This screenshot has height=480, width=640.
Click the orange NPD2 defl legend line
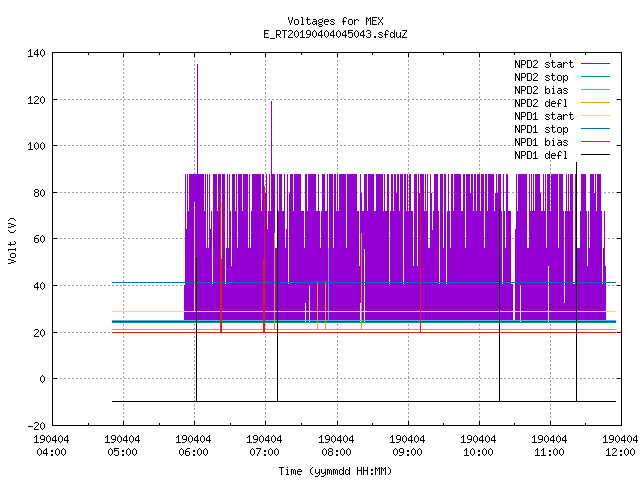(x=595, y=103)
